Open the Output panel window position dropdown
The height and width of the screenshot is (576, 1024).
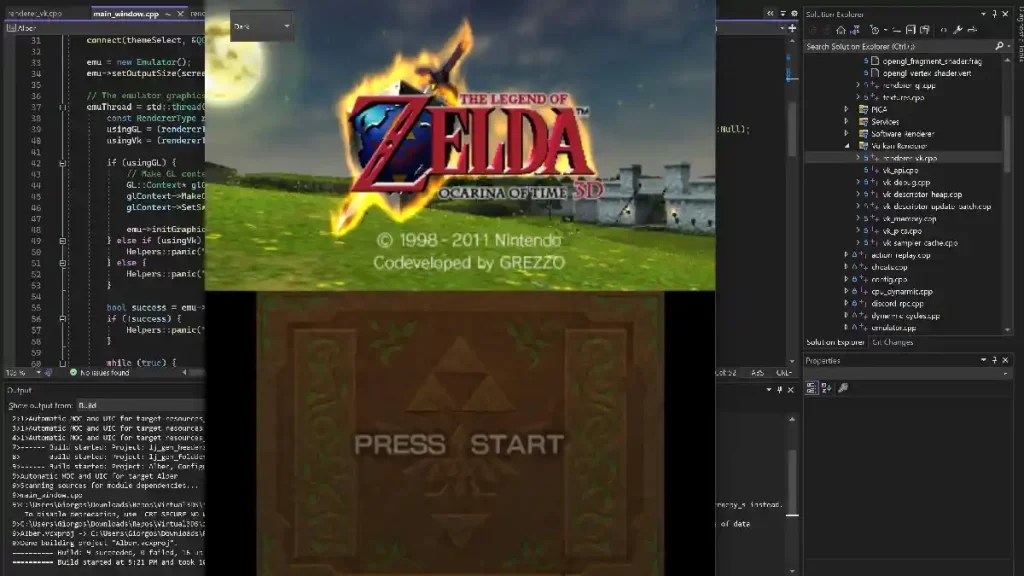[x=768, y=390]
